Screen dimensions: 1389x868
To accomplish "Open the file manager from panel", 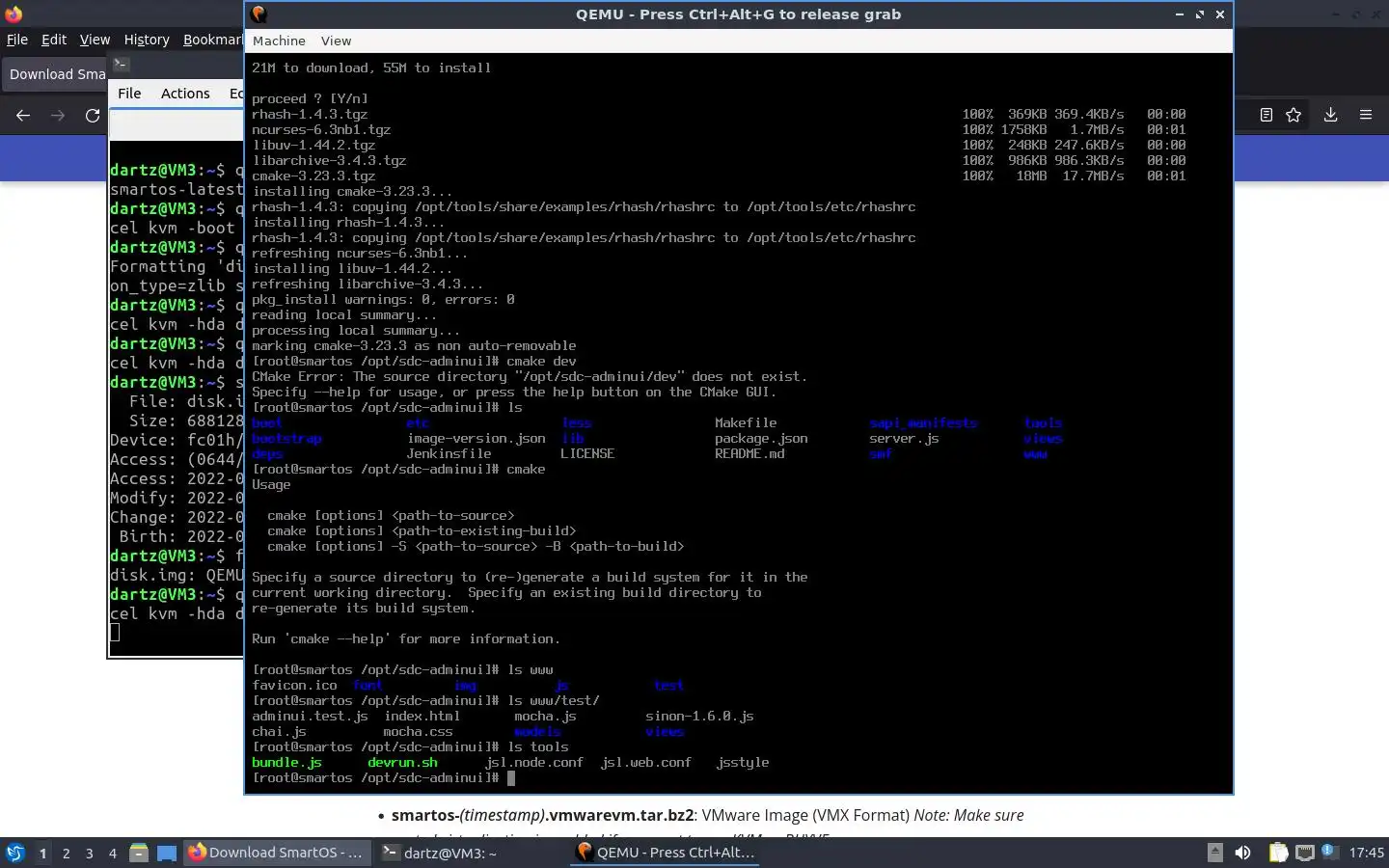I will 139,853.
